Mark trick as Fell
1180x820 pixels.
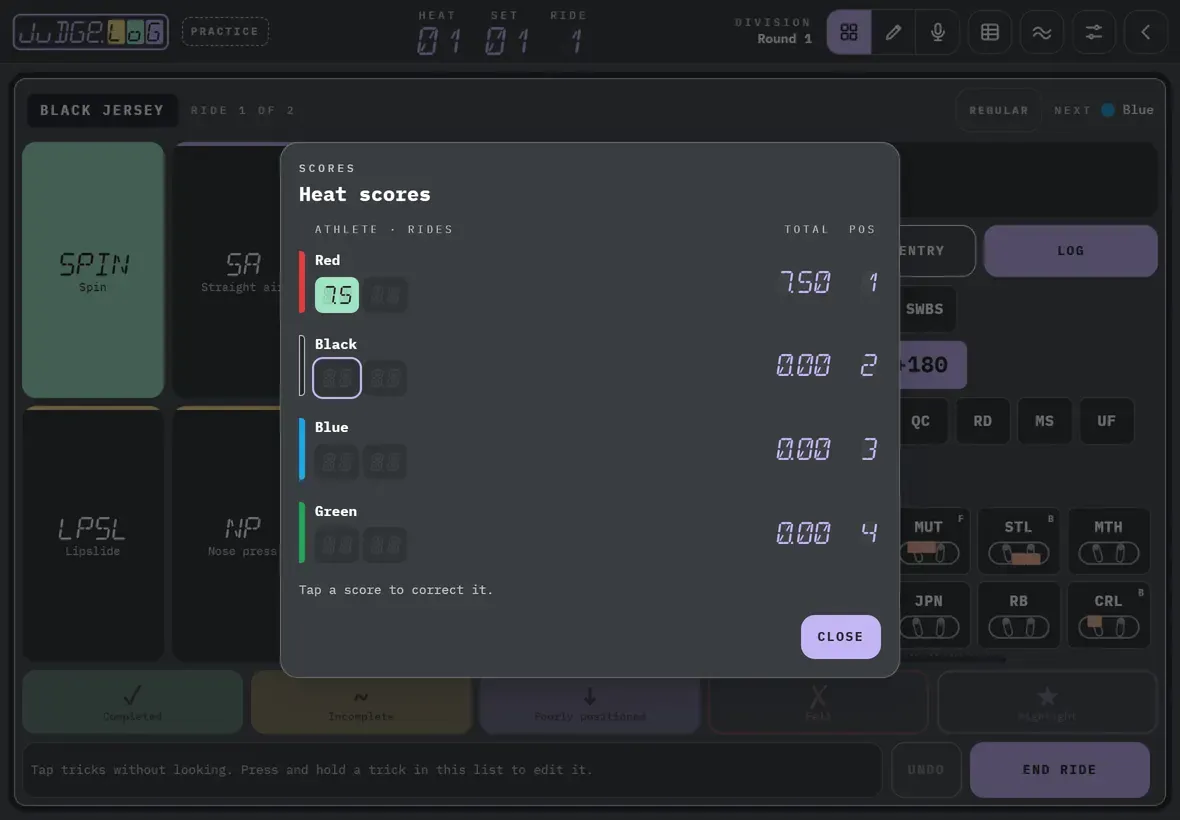click(x=819, y=702)
